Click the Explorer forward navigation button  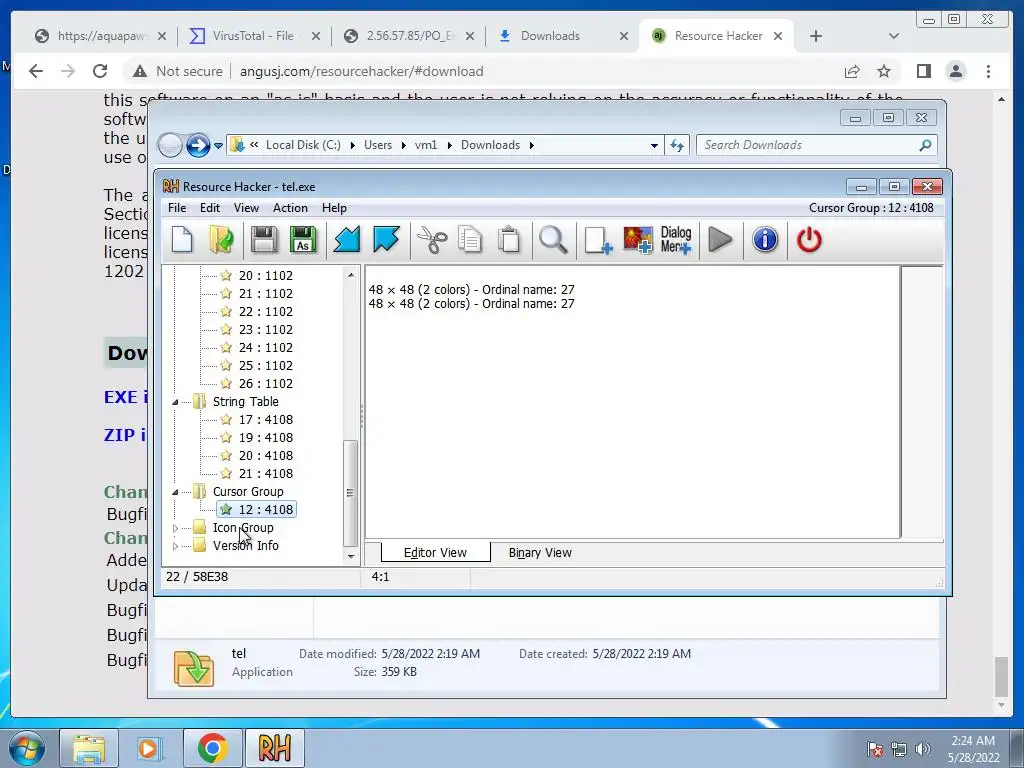pyautogui.click(x=198, y=145)
